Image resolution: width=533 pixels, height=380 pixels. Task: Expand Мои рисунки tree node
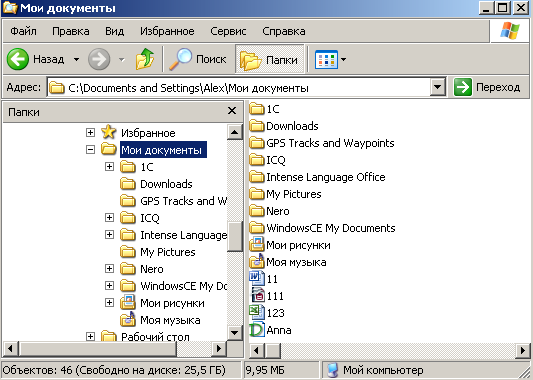click(x=109, y=302)
